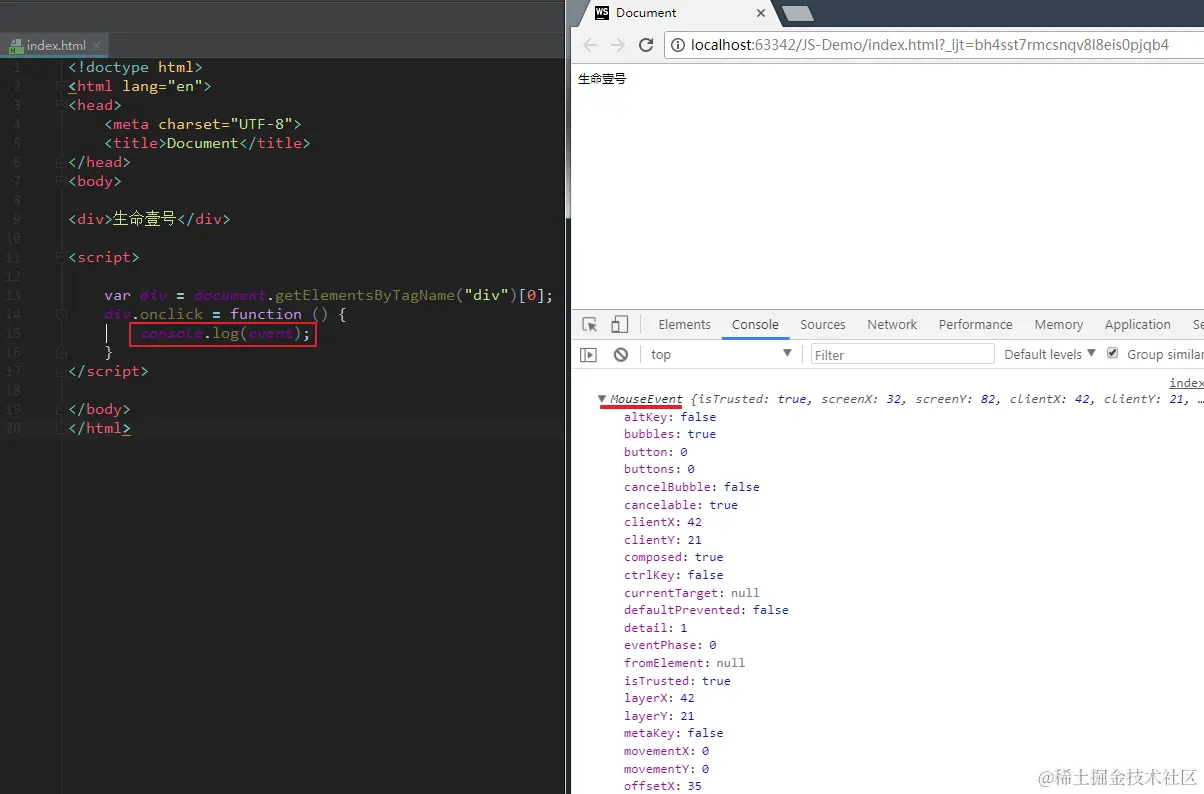
Task: Select the fromElement: null property
Action: 684,663
